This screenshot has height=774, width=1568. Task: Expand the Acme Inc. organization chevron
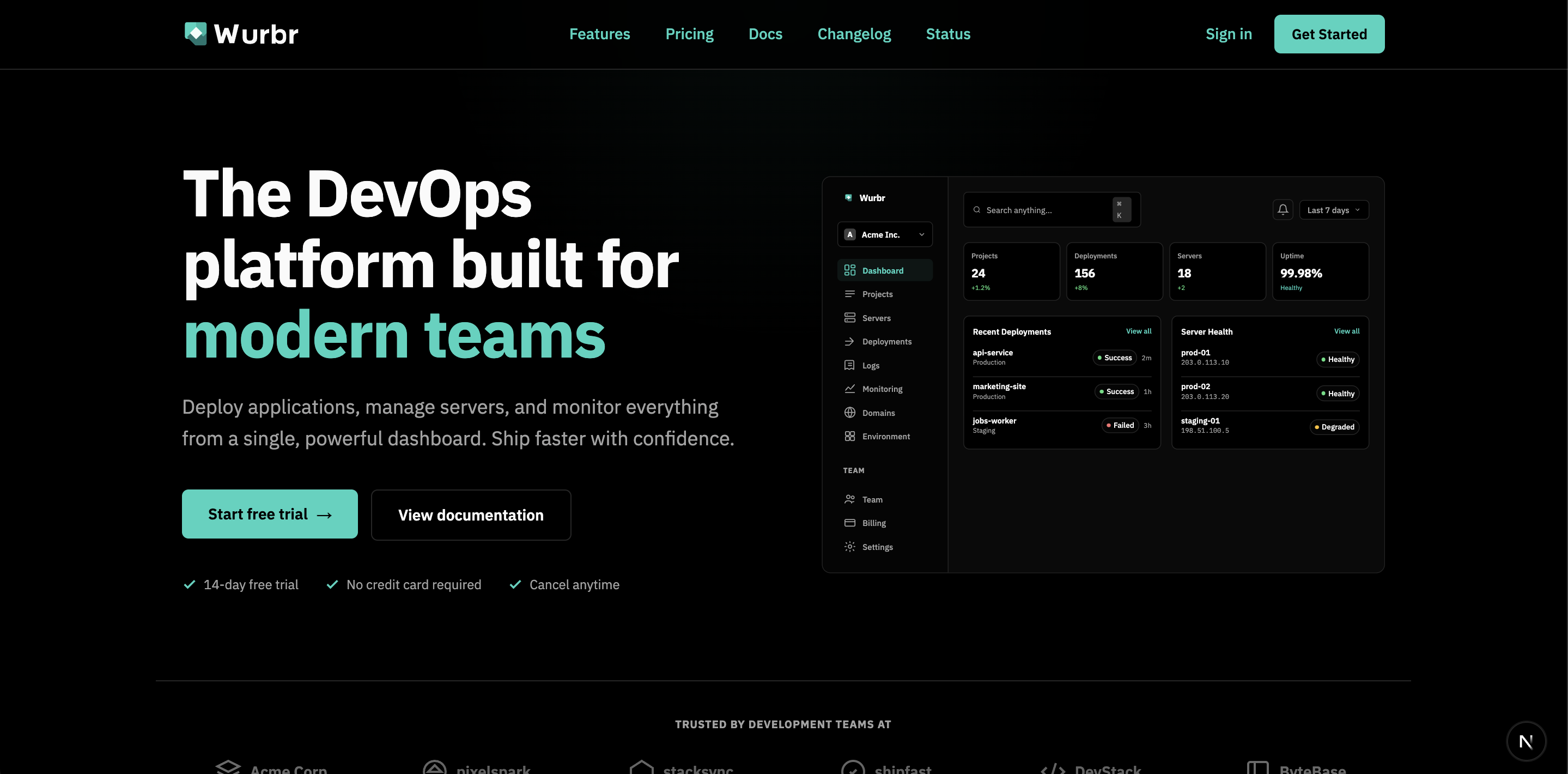921,234
